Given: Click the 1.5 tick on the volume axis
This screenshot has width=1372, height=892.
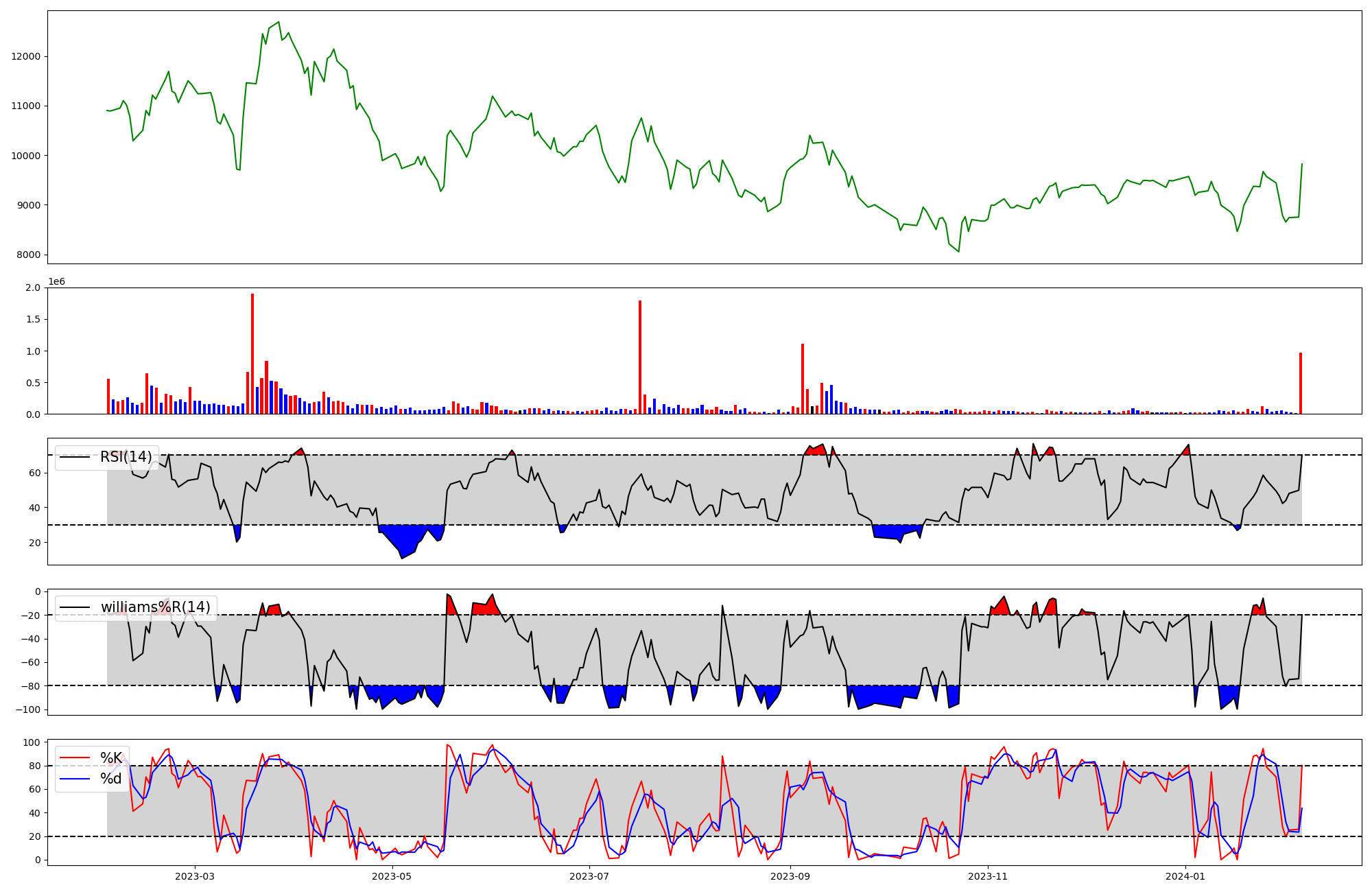Looking at the screenshot, I should click(35, 320).
